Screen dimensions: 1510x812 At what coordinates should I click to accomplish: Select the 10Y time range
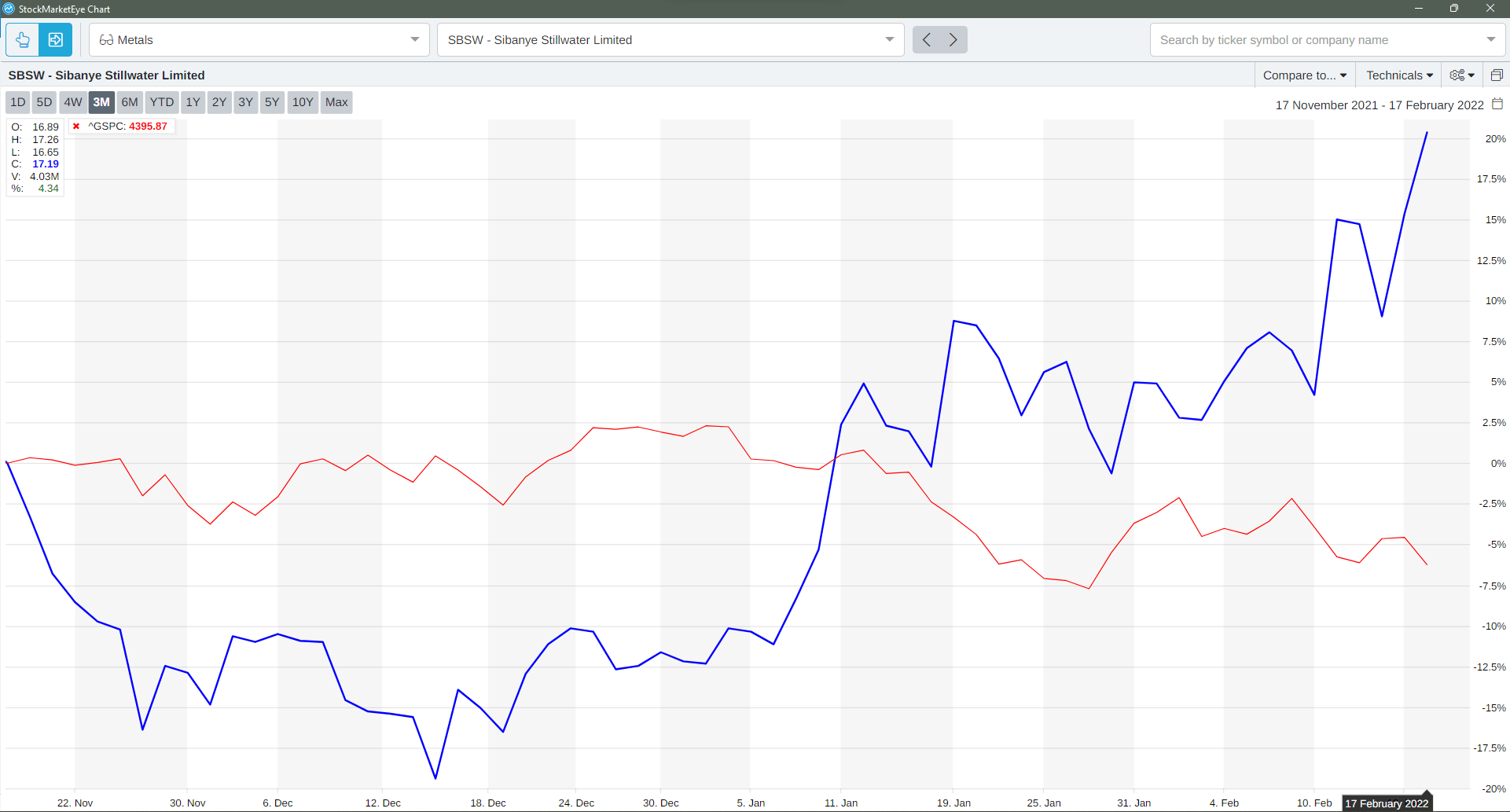tap(303, 102)
